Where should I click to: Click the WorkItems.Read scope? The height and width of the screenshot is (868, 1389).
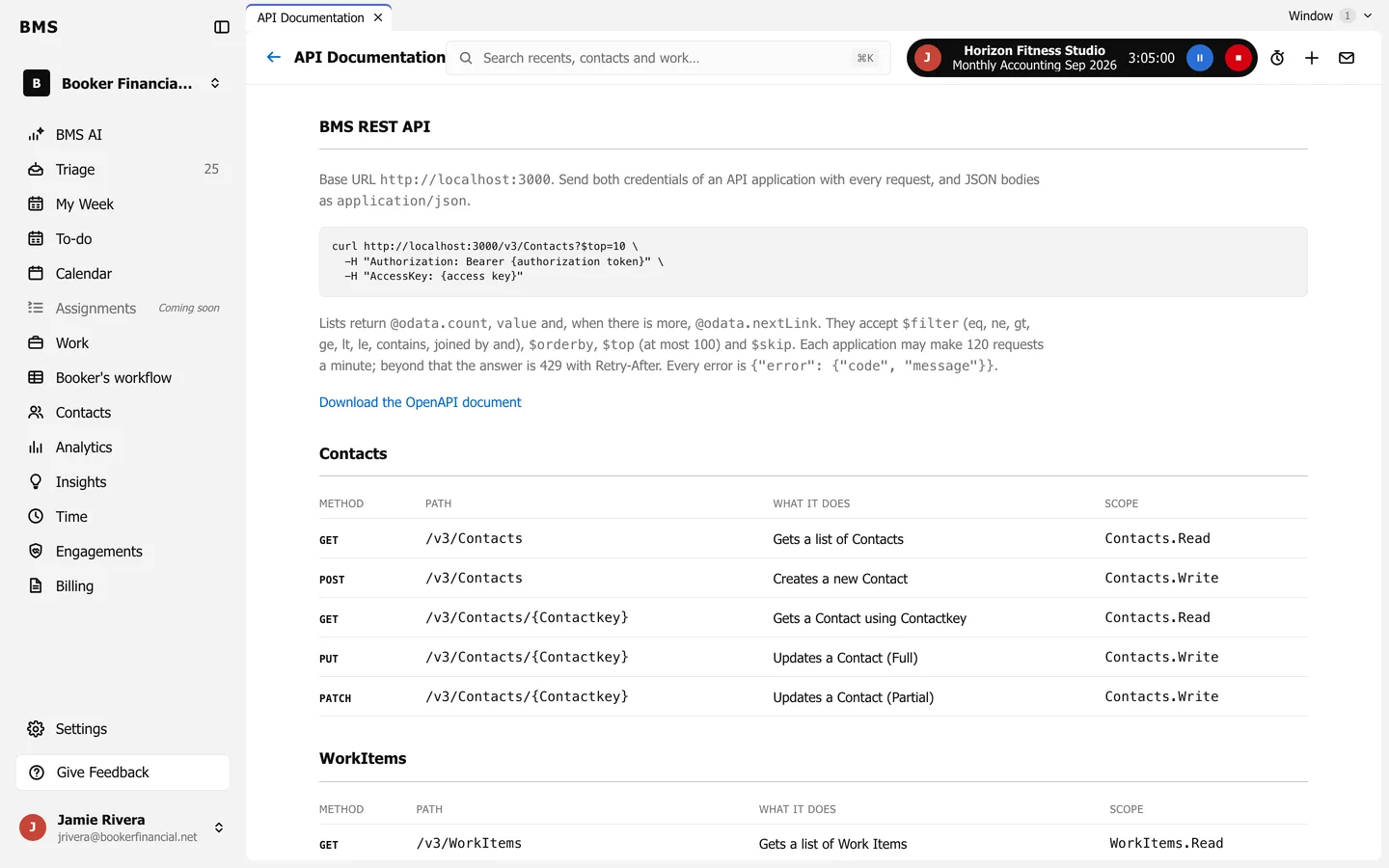pyautogui.click(x=1166, y=843)
